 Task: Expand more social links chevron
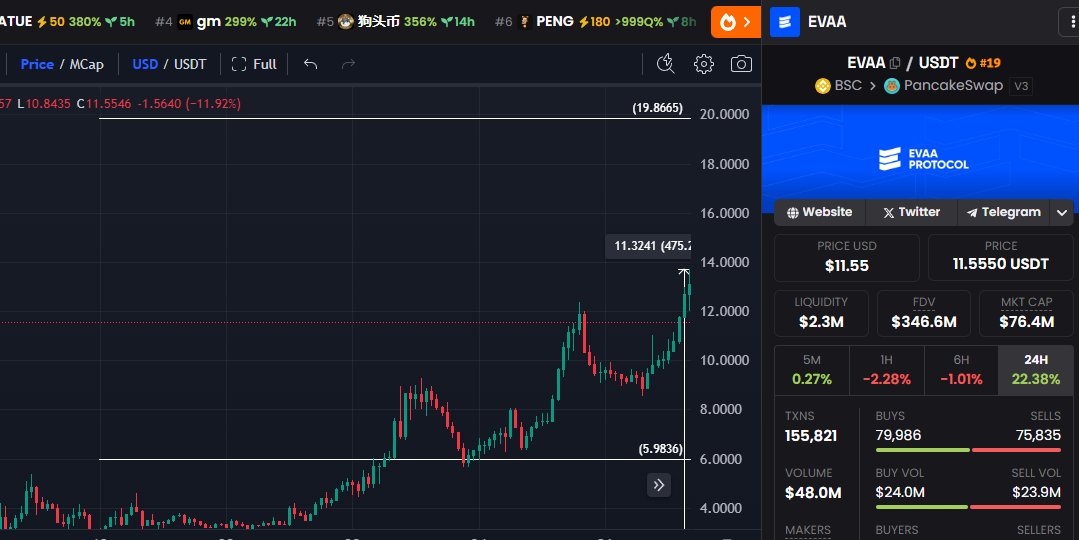click(1062, 212)
